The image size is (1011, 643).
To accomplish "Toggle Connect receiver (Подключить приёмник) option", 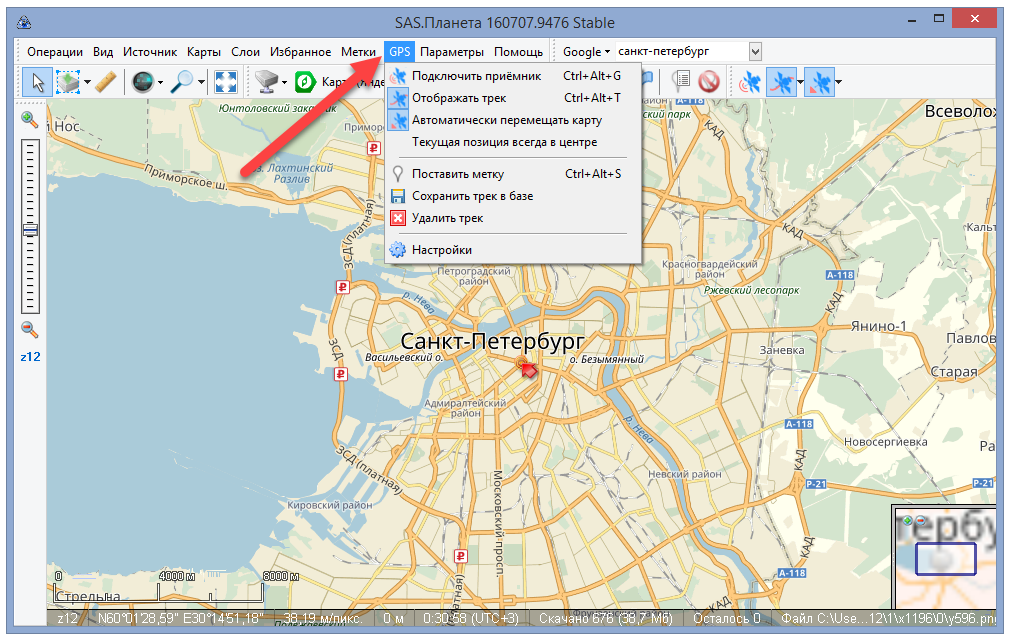I will pos(476,76).
